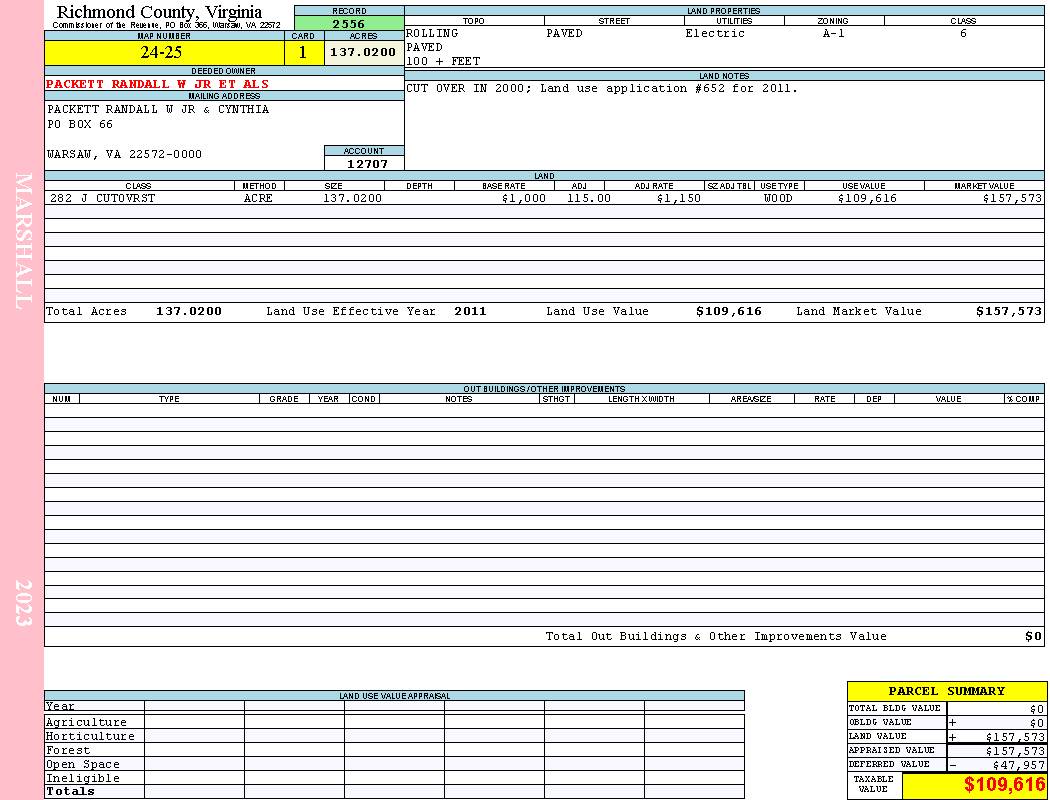Screen dimensions: 1050x800
Task: Click the TOTAL BLDG VALUE label
Action: click(x=894, y=708)
